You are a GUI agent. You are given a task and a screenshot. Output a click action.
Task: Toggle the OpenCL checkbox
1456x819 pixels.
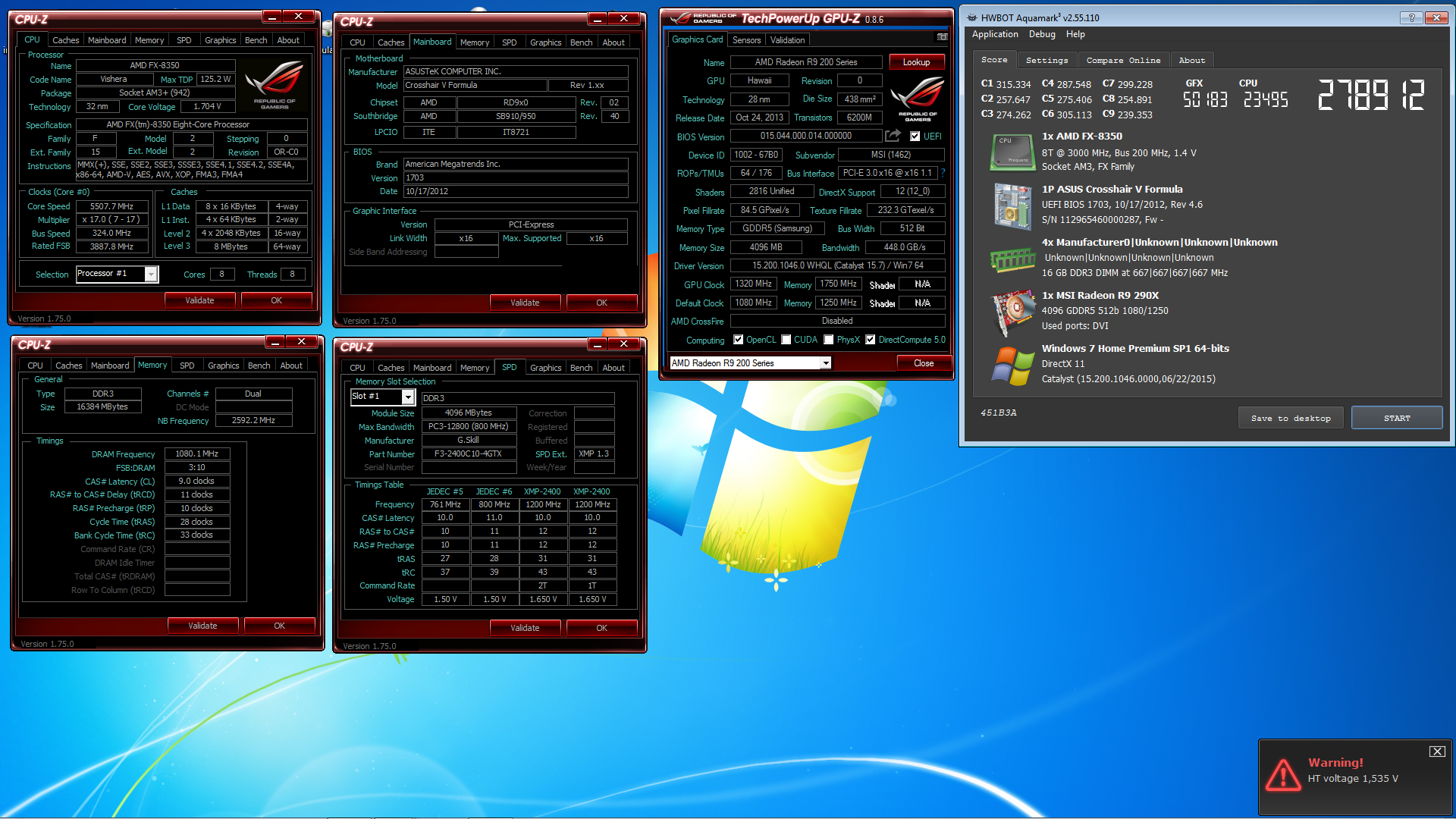(x=738, y=340)
